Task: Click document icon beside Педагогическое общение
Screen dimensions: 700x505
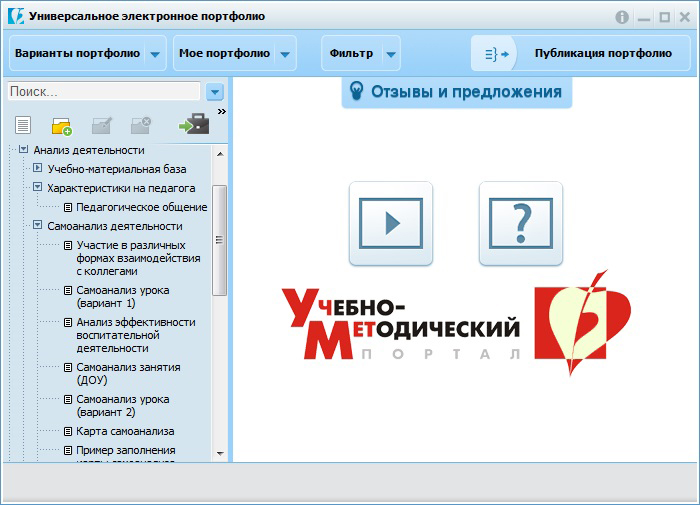Action: (x=68, y=207)
